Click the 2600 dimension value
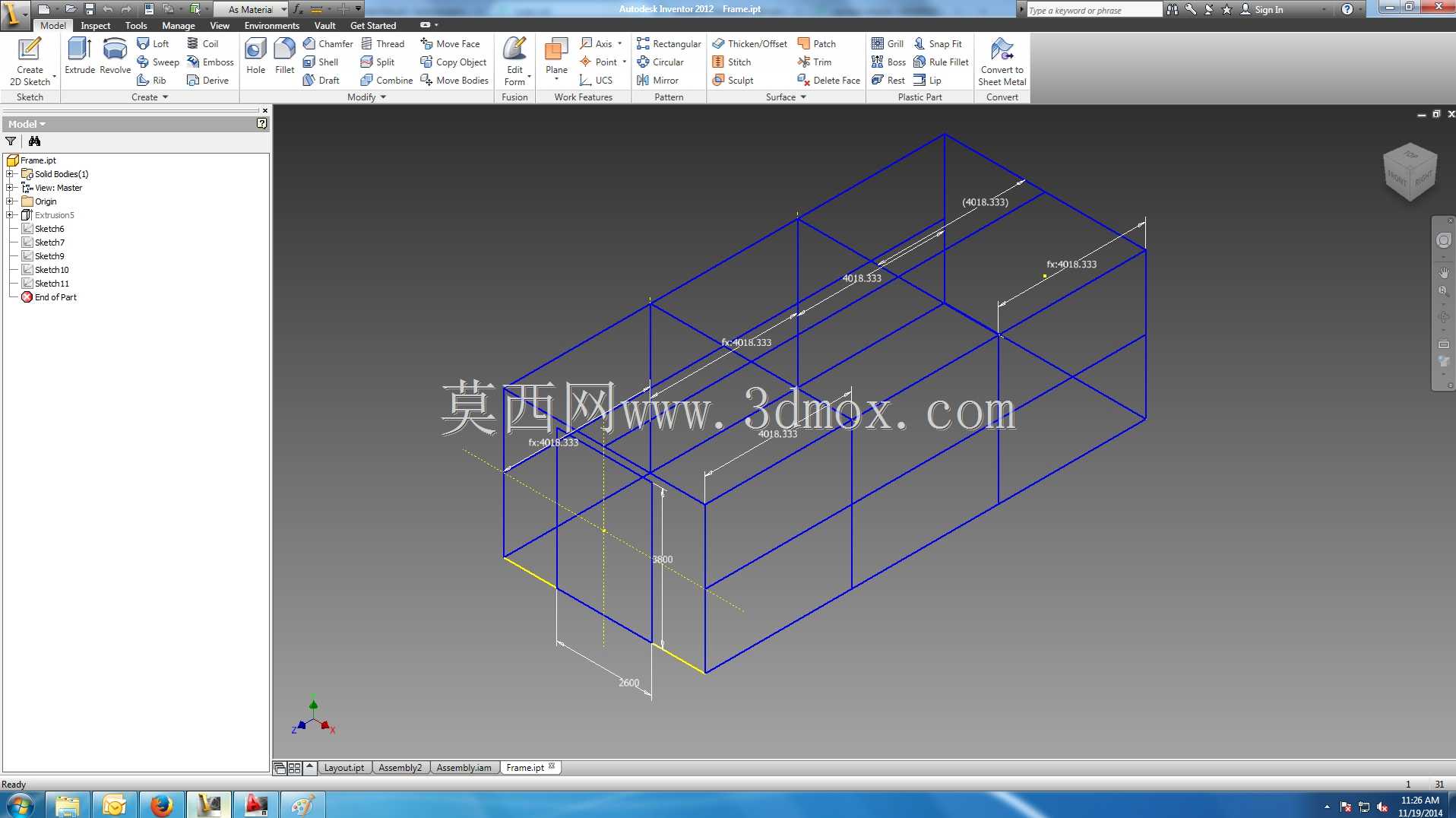The width and height of the screenshot is (1456, 818). point(628,683)
